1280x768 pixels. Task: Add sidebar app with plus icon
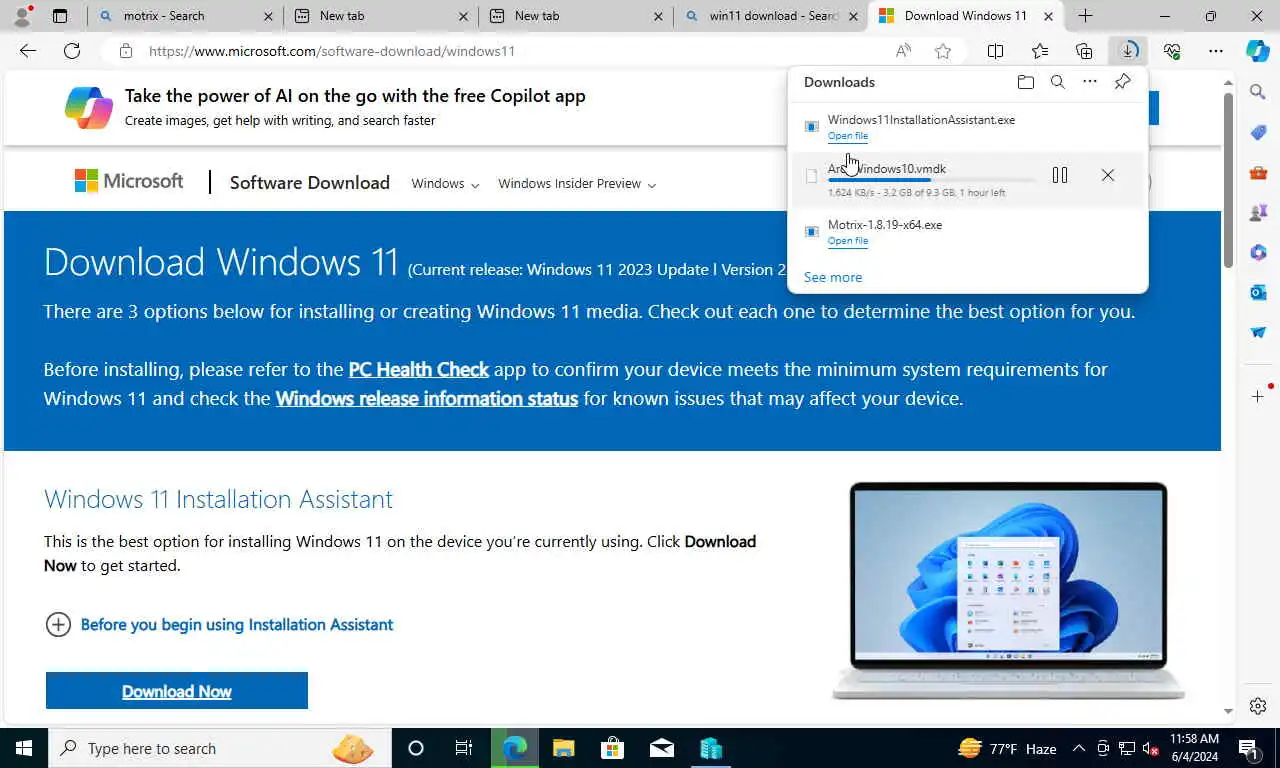tap(1258, 396)
